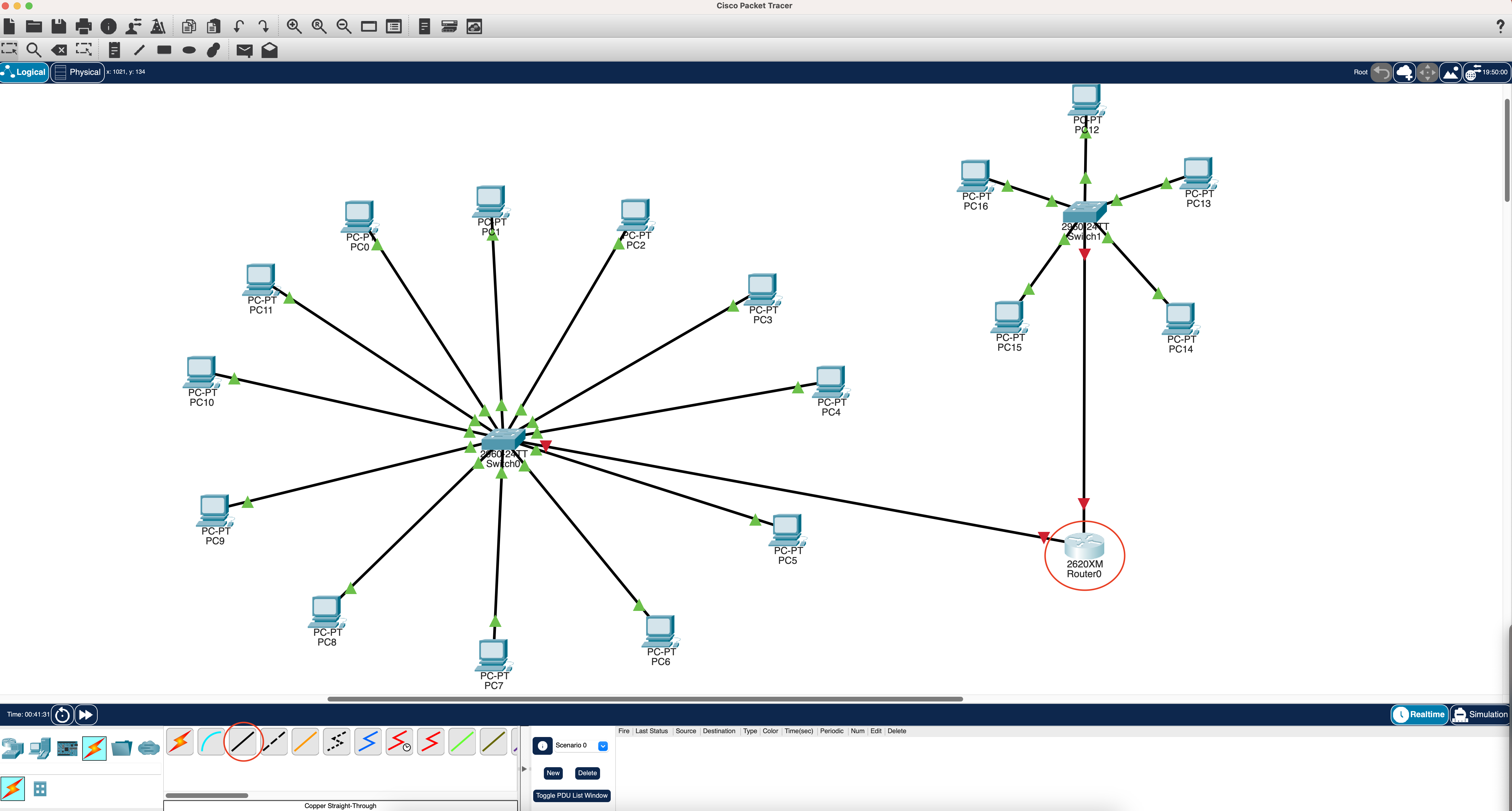Click the Copy icon in toolbar
1512x811 pixels.
point(189,26)
